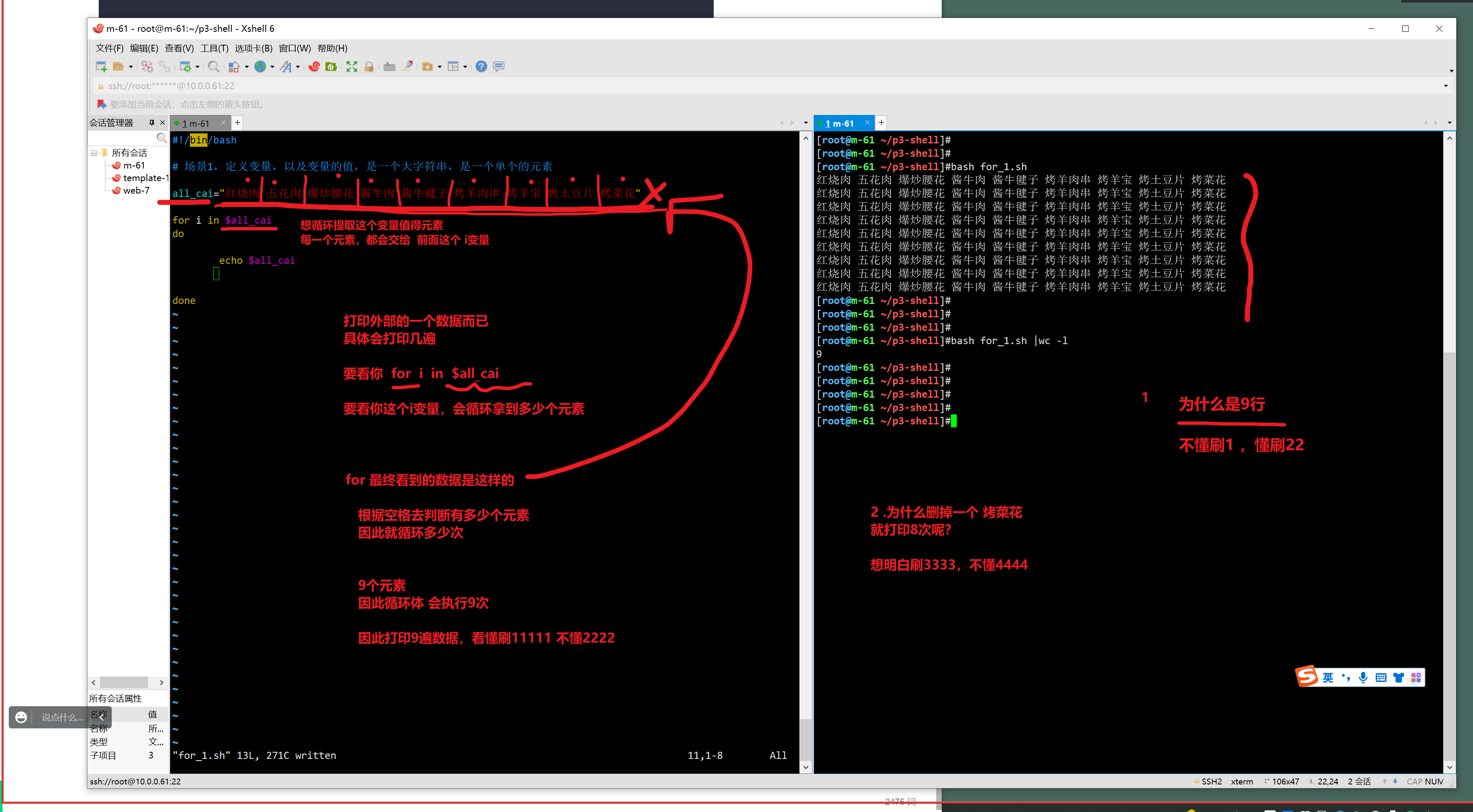
Task: Click the Sogou soft keyboard icon
Action: [x=1381, y=678]
